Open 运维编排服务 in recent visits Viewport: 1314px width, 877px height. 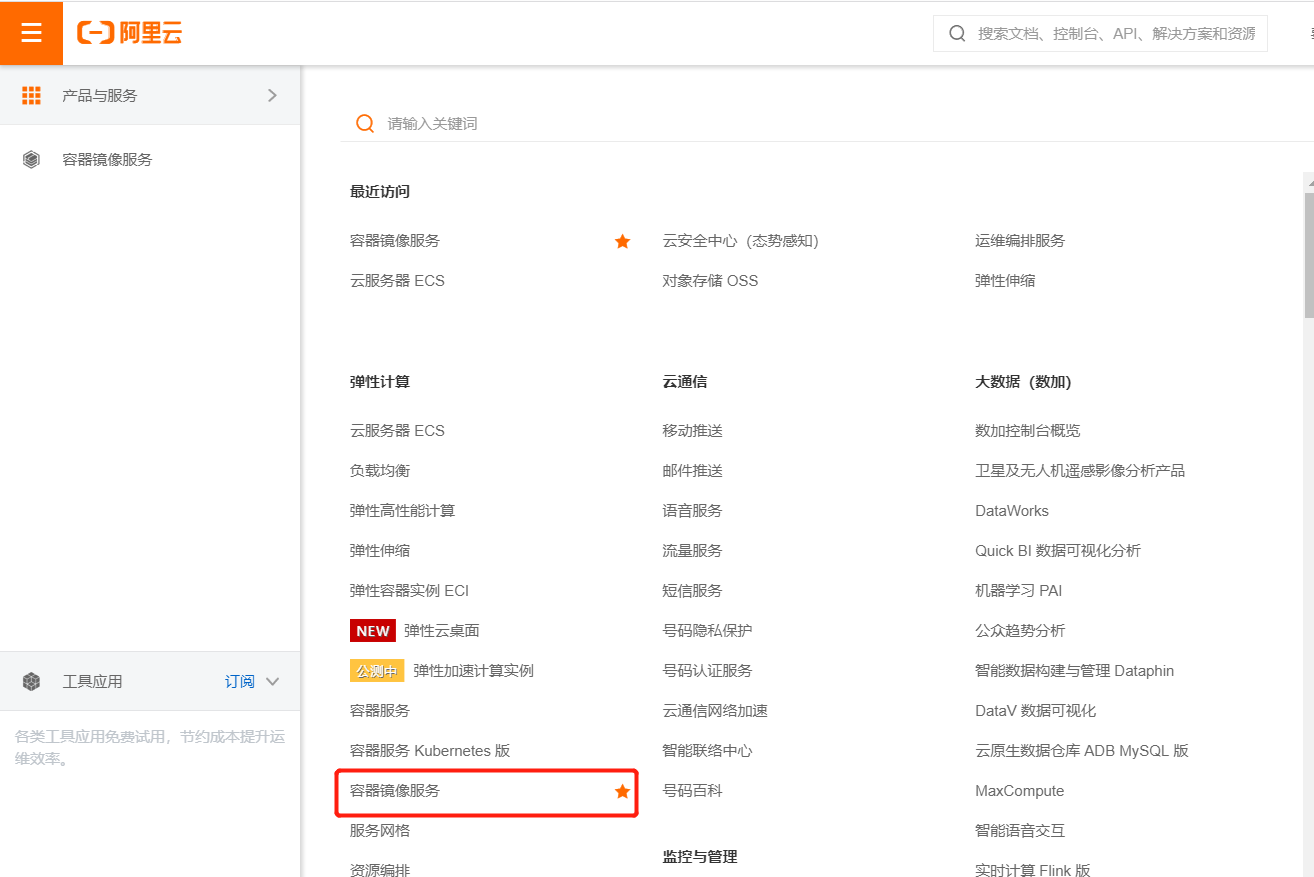[x=1020, y=241]
